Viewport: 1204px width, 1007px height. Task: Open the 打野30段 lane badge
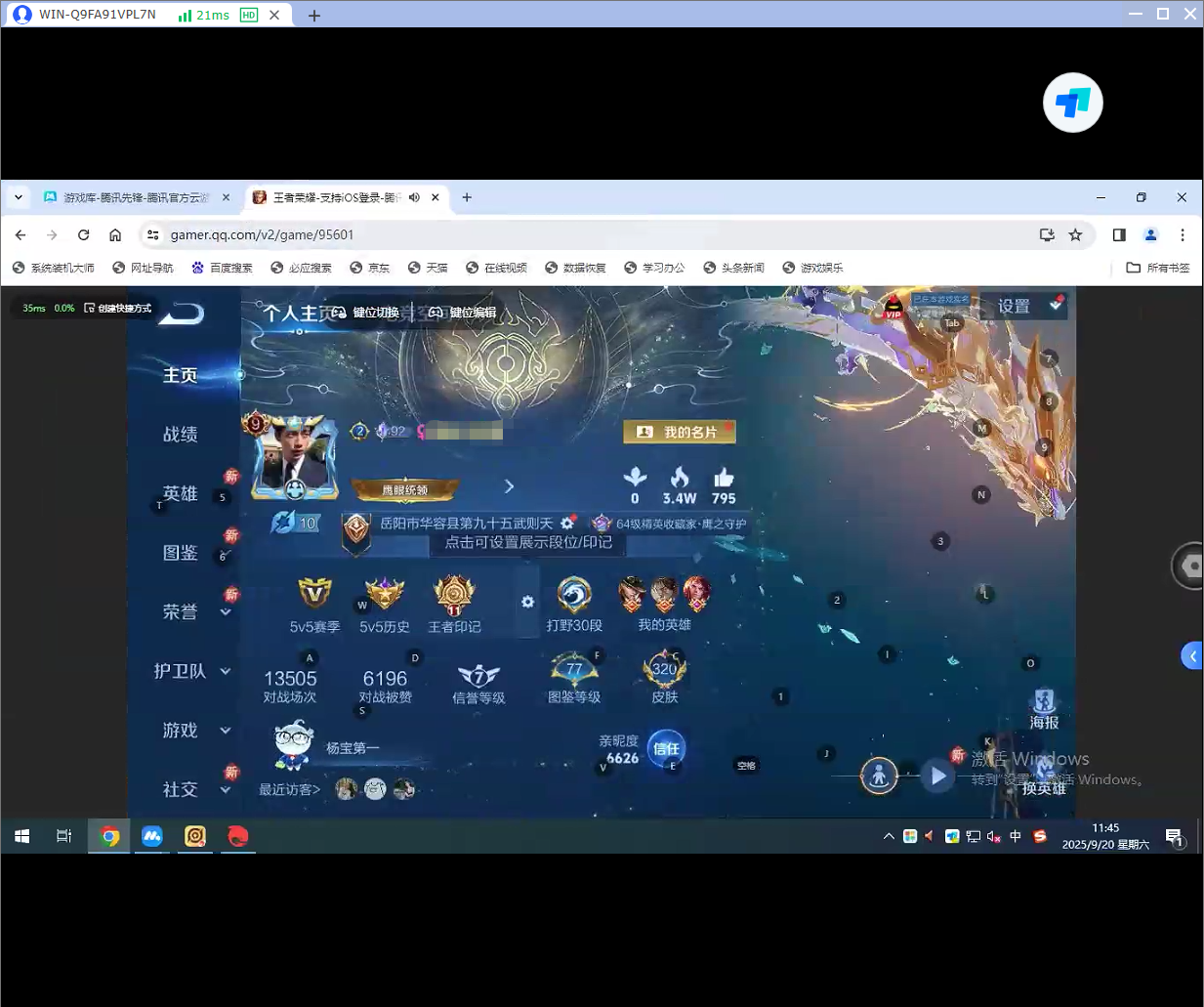(x=574, y=606)
